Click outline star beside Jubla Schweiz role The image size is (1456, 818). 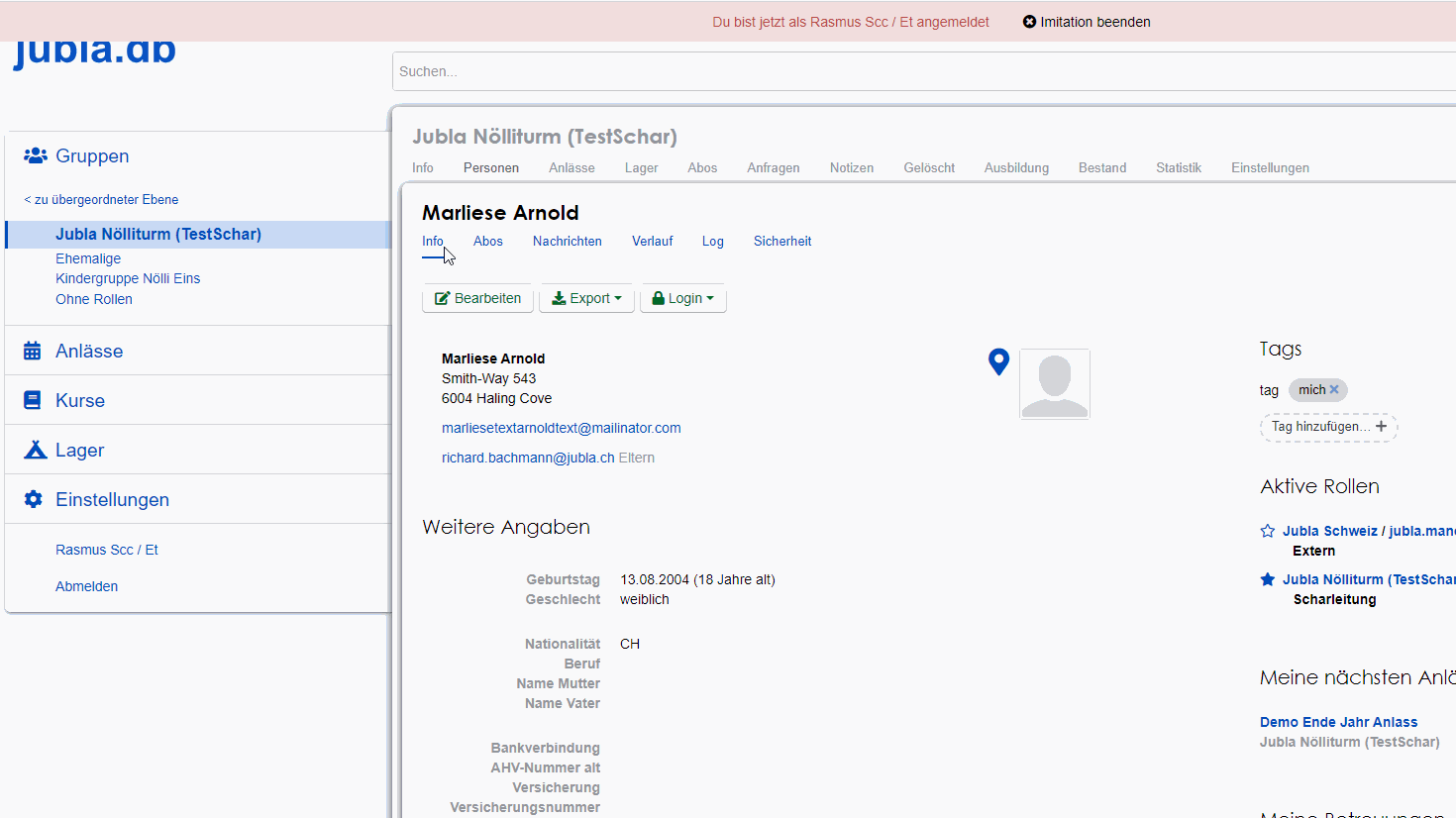(x=1267, y=531)
